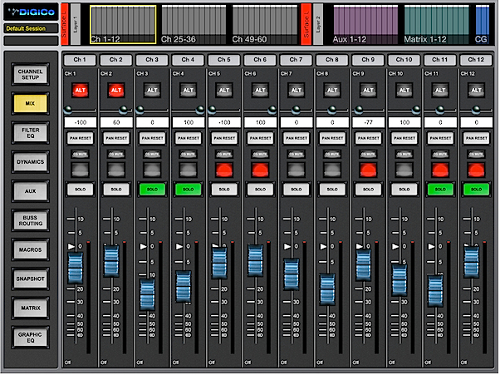The image size is (500, 375).
Task: Reset the pan on Ch 10
Action: [404, 138]
